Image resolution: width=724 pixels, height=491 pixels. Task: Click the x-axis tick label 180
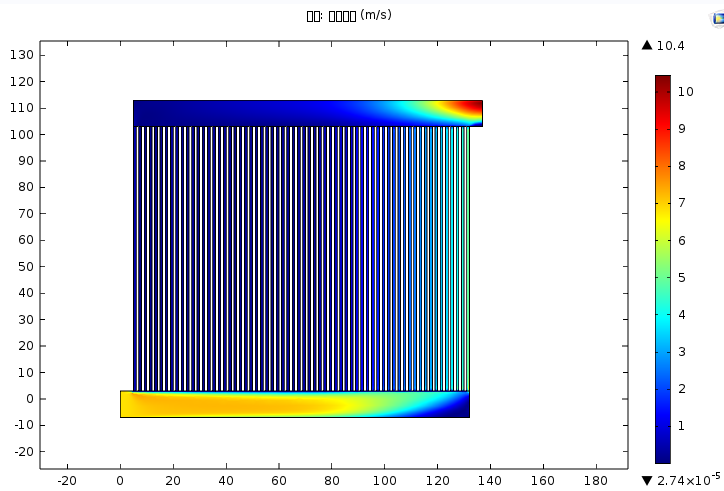click(596, 481)
